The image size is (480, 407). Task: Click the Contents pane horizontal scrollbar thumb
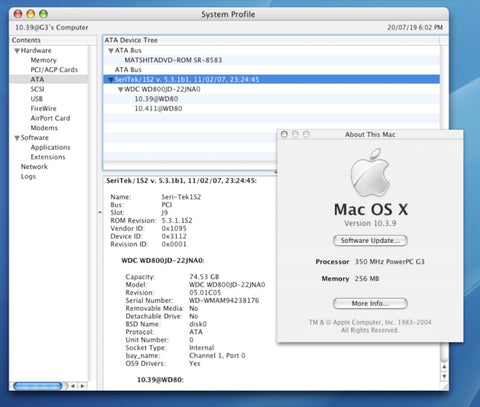(x=38, y=386)
